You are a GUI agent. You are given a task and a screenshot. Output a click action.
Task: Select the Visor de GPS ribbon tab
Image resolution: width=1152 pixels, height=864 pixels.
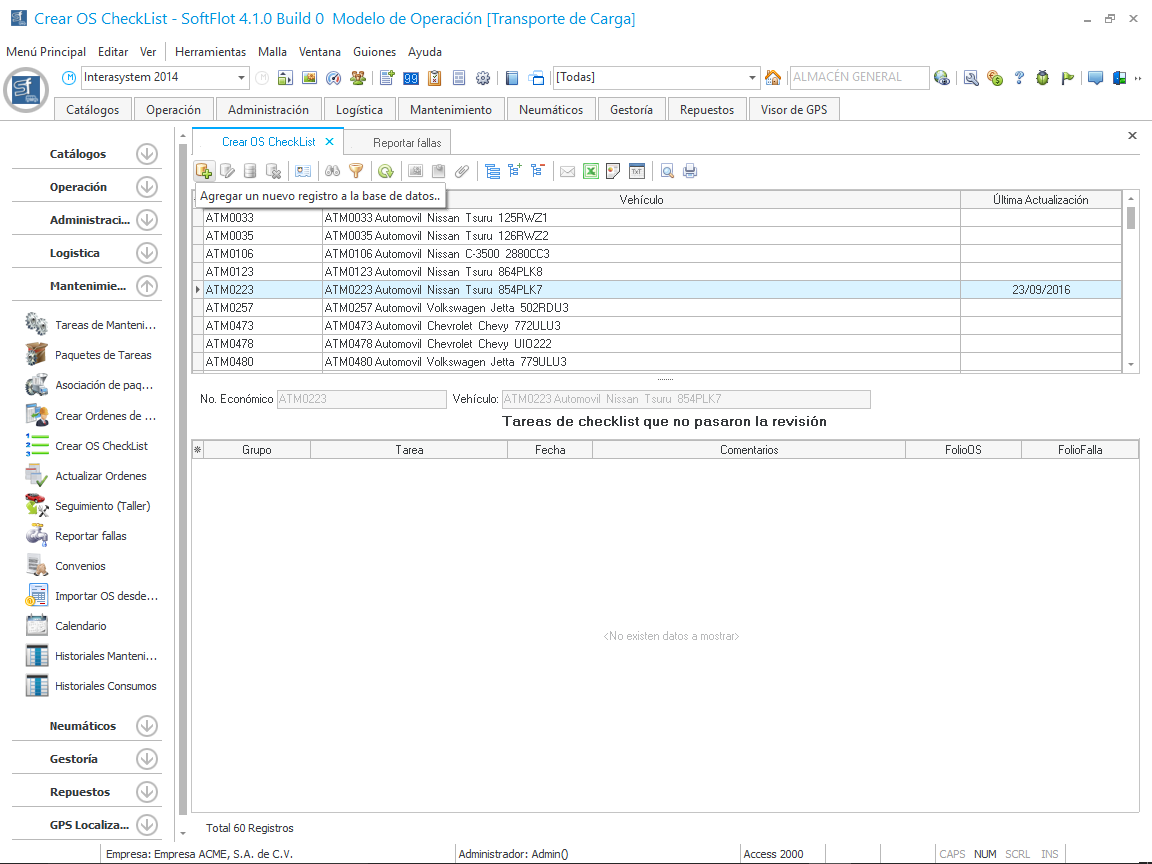click(794, 110)
